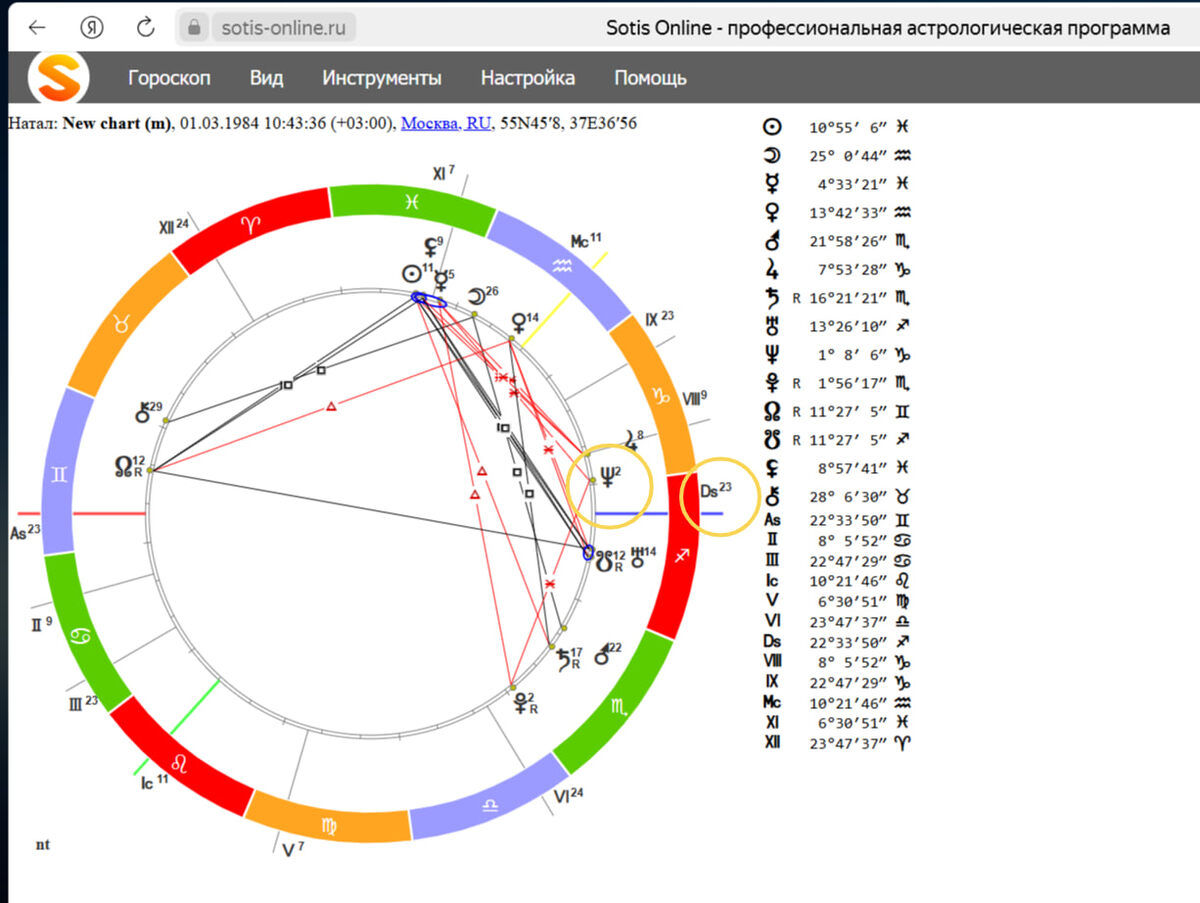The image size is (1200, 903).
Task: Click the Mars position 21°58'26″ in the table
Action: (x=847, y=241)
